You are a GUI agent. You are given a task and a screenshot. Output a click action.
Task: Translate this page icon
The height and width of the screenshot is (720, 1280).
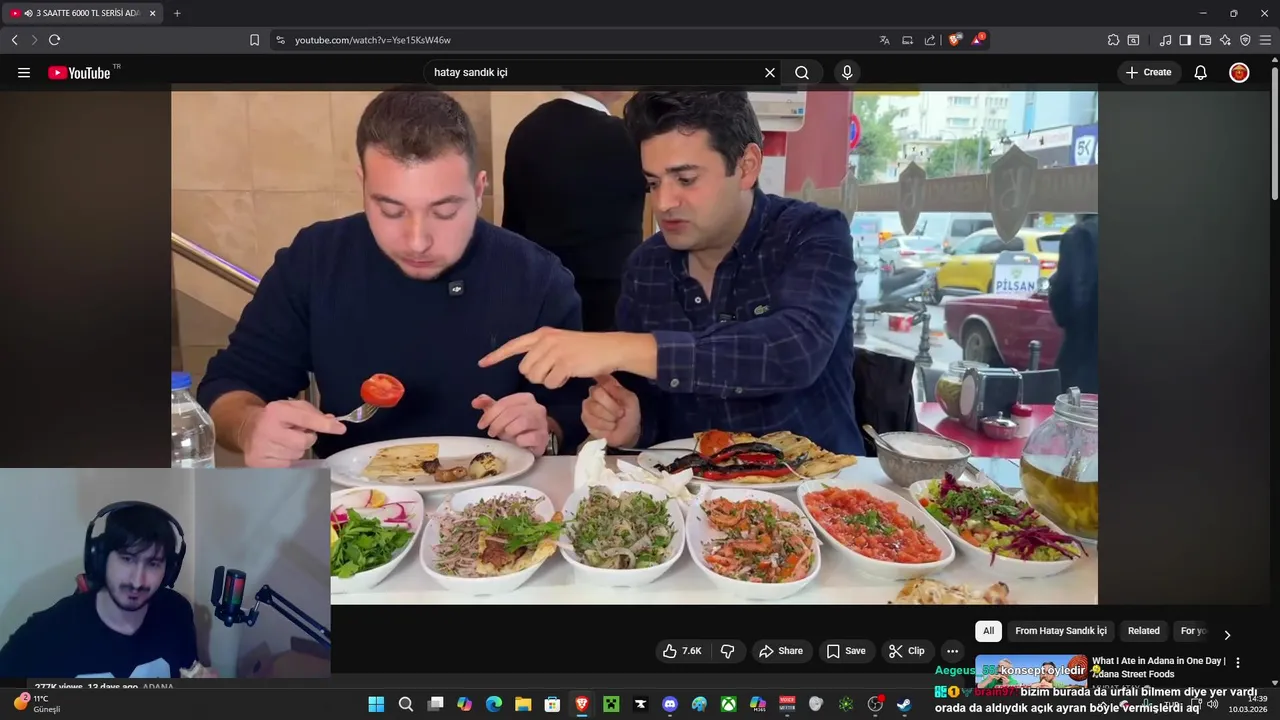pos(884,40)
